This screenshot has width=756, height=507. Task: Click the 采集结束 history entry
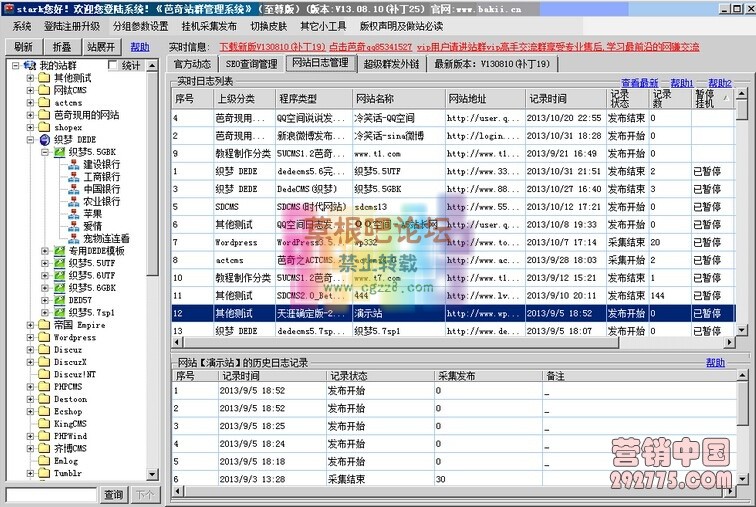(x=346, y=479)
